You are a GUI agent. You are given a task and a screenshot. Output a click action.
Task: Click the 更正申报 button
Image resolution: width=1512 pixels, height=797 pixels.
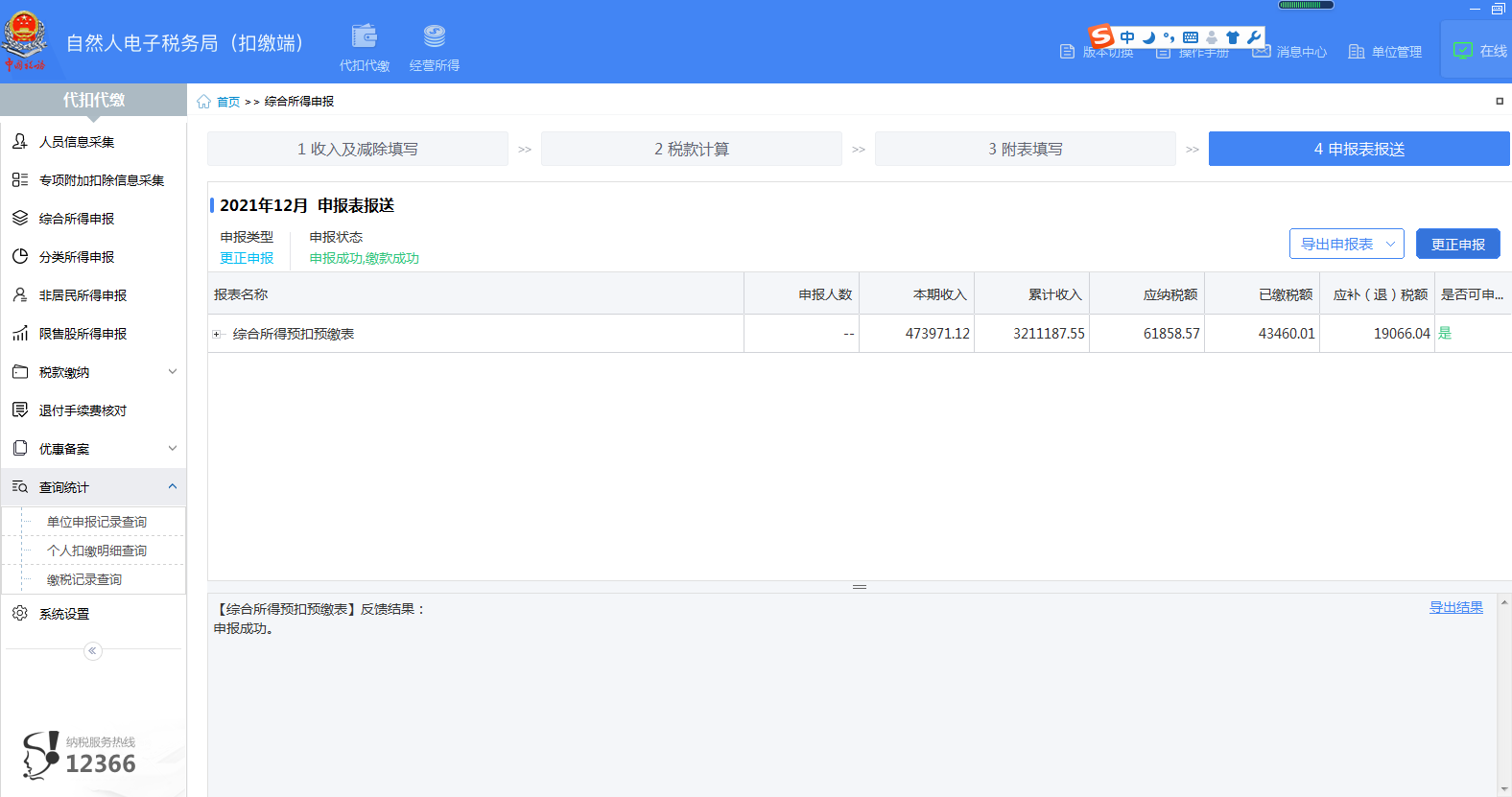[1457, 245]
